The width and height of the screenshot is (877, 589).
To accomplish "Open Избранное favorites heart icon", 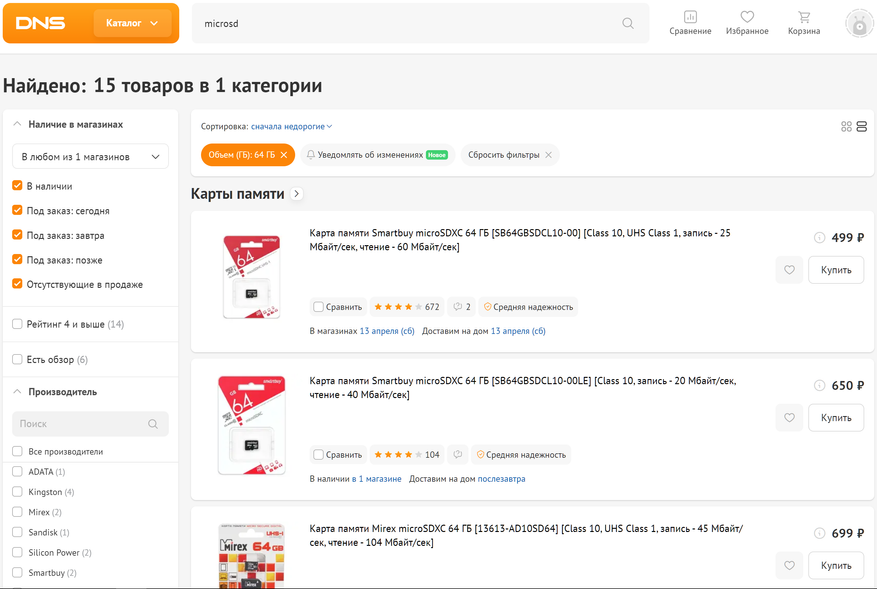I will tap(747, 22).
